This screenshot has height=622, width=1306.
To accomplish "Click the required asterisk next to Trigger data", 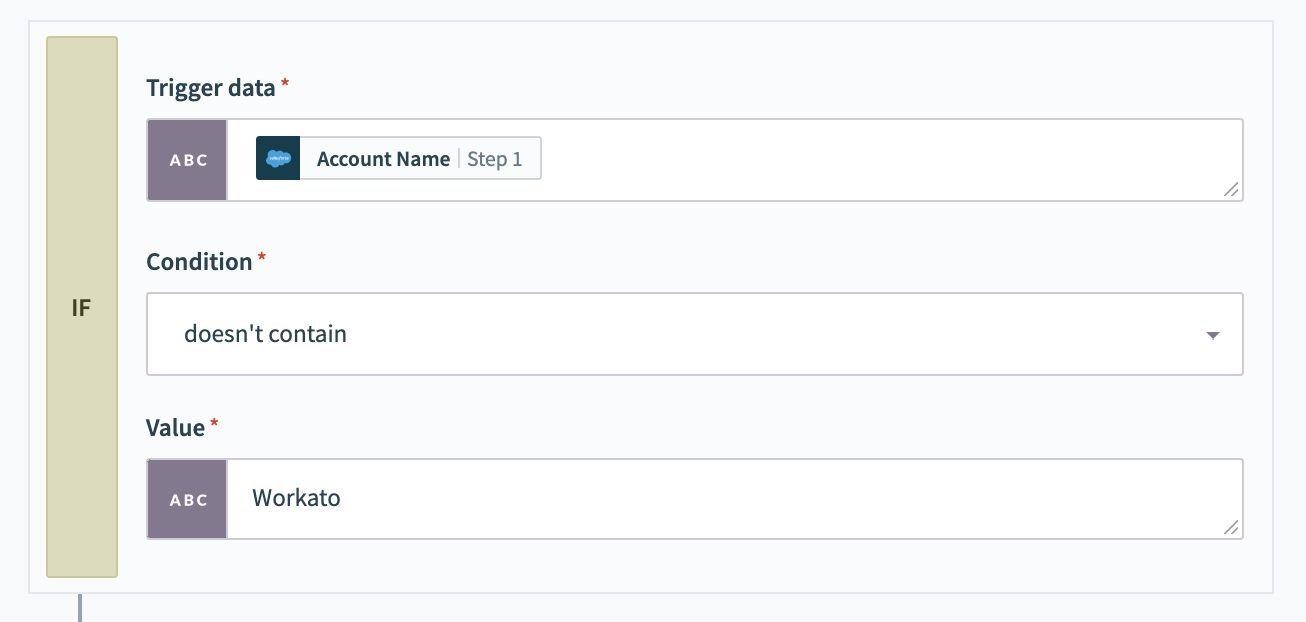I will (284, 82).
